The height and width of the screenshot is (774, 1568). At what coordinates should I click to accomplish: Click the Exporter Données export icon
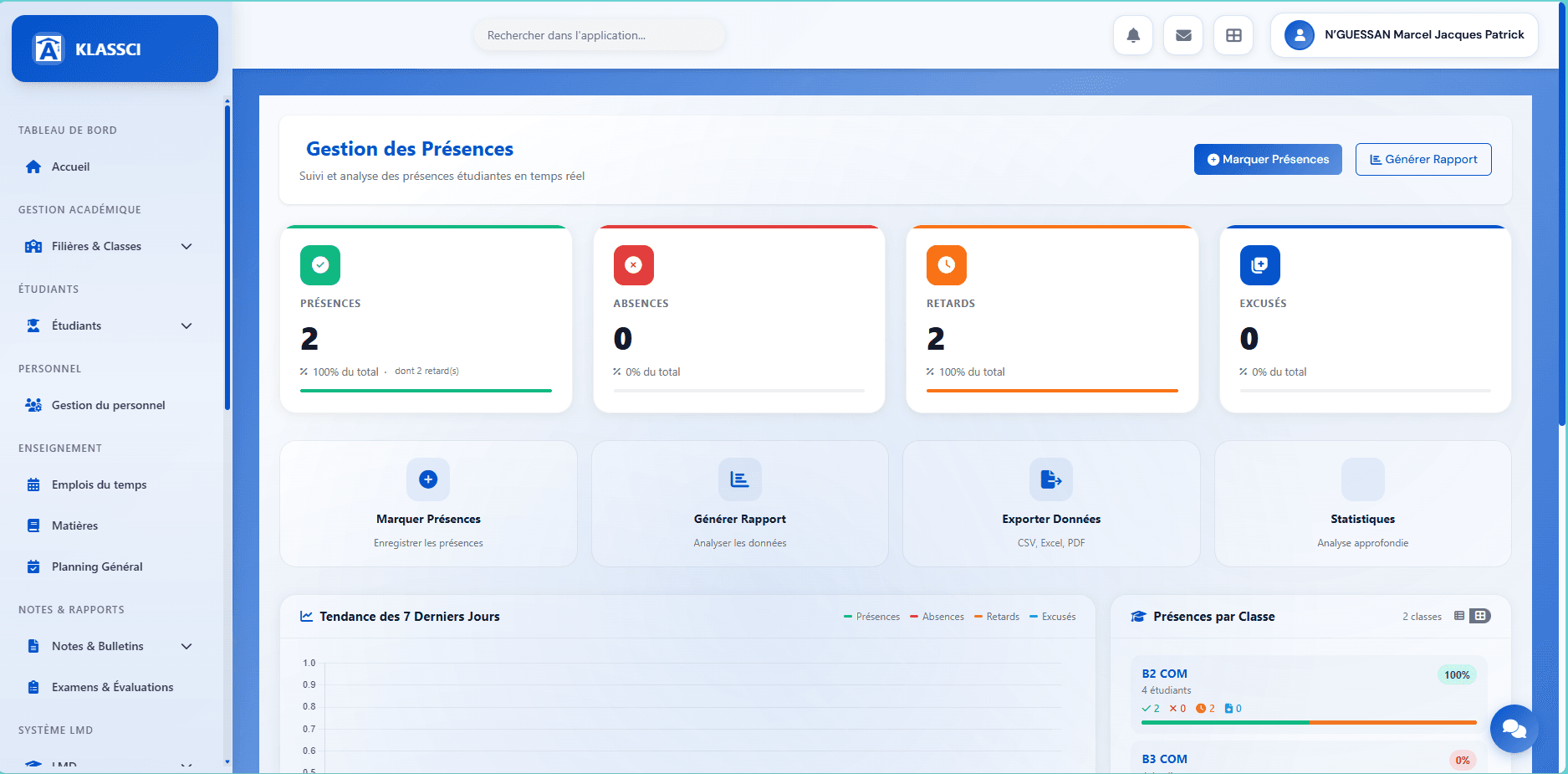(x=1050, y=479)
